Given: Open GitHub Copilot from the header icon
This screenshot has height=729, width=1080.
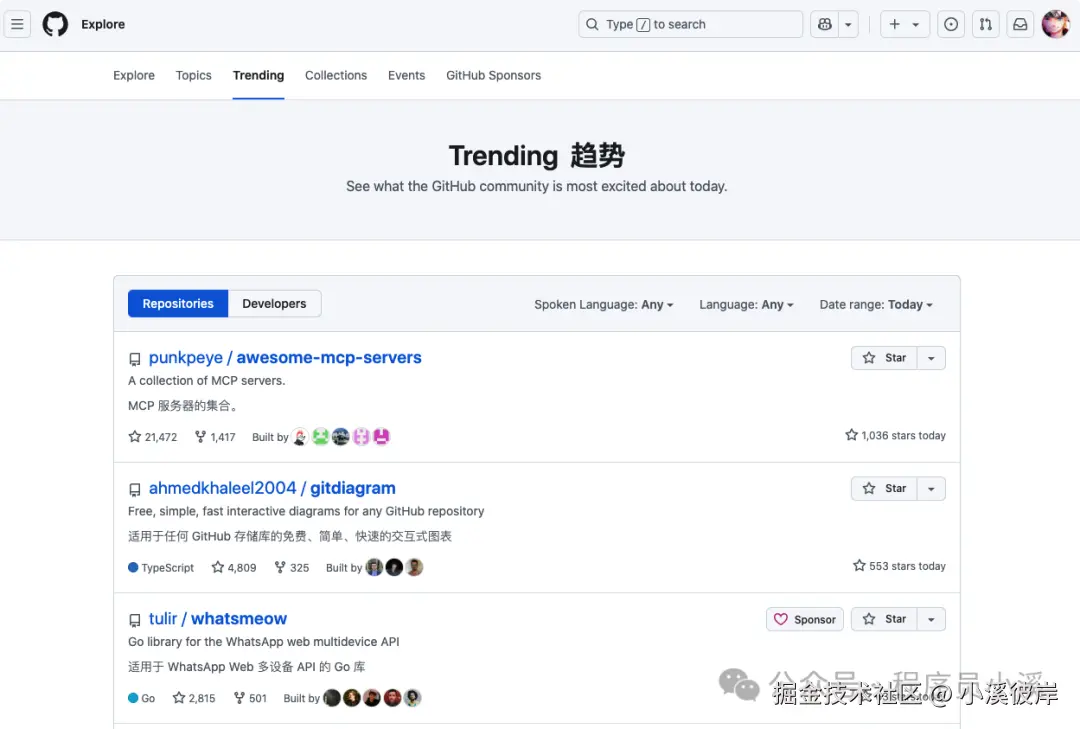Looking at the screenshot, I should click(825, 24).
